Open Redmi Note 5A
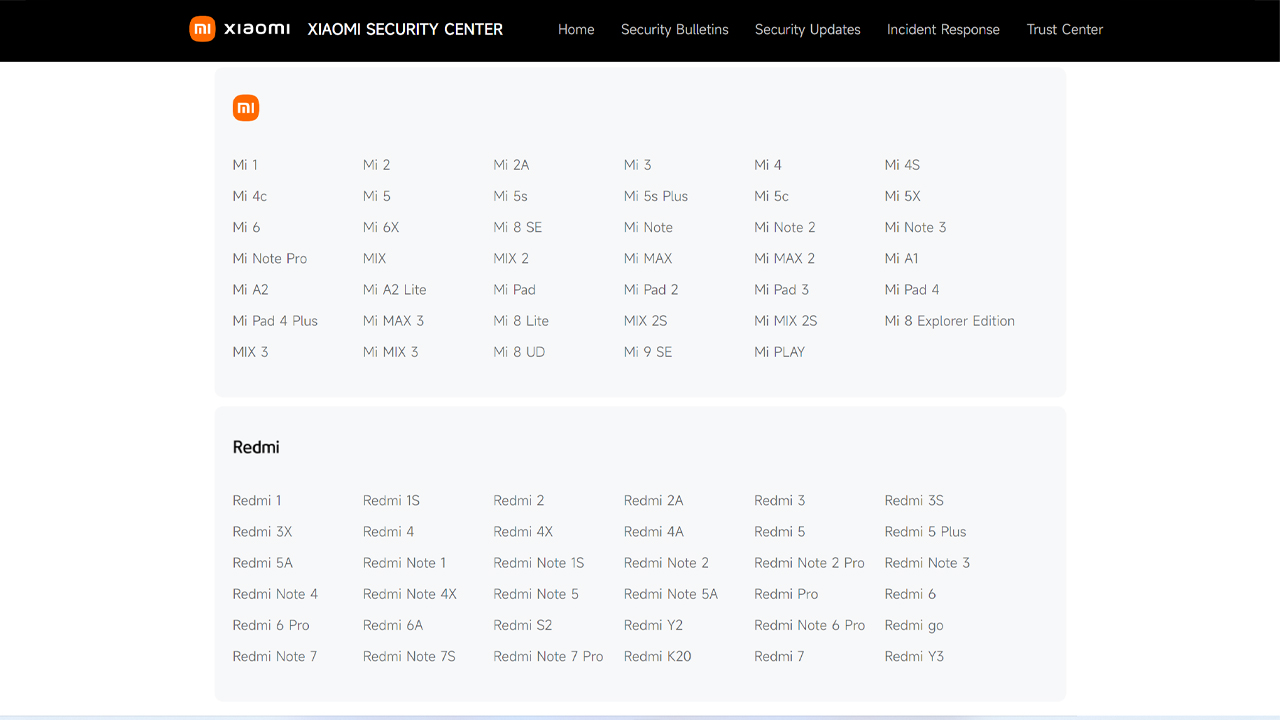Screen dimensions: 1280x720 click(671, 593)
